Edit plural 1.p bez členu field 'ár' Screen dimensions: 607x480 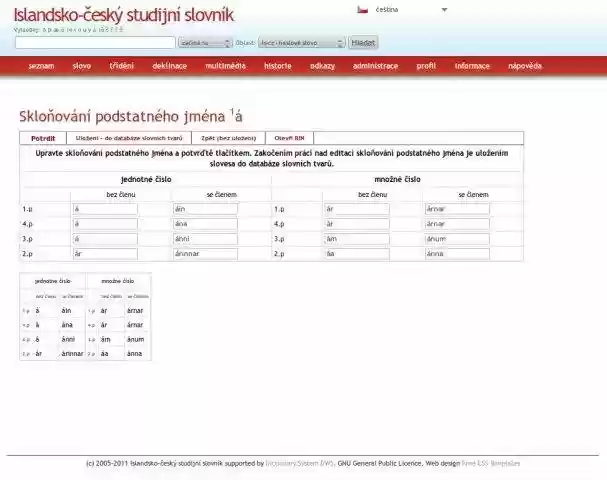point(357,209)
